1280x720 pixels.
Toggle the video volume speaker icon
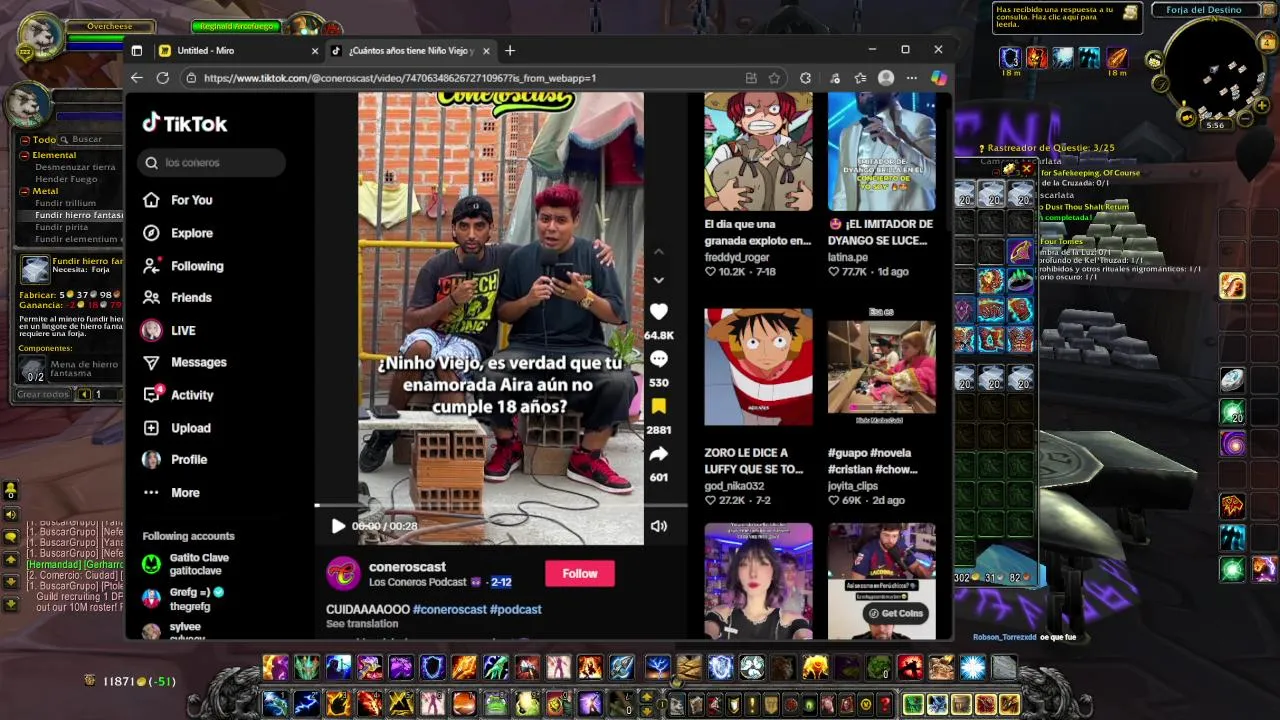[x=658, y=526]
